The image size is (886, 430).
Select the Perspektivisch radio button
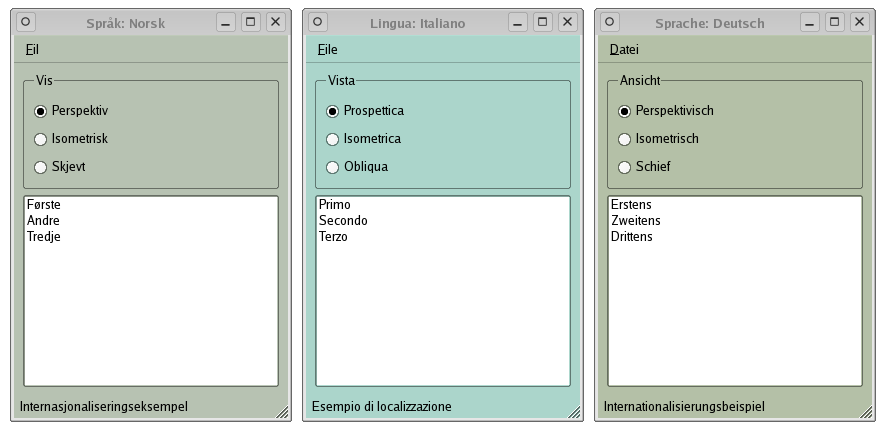pos(625,111)
